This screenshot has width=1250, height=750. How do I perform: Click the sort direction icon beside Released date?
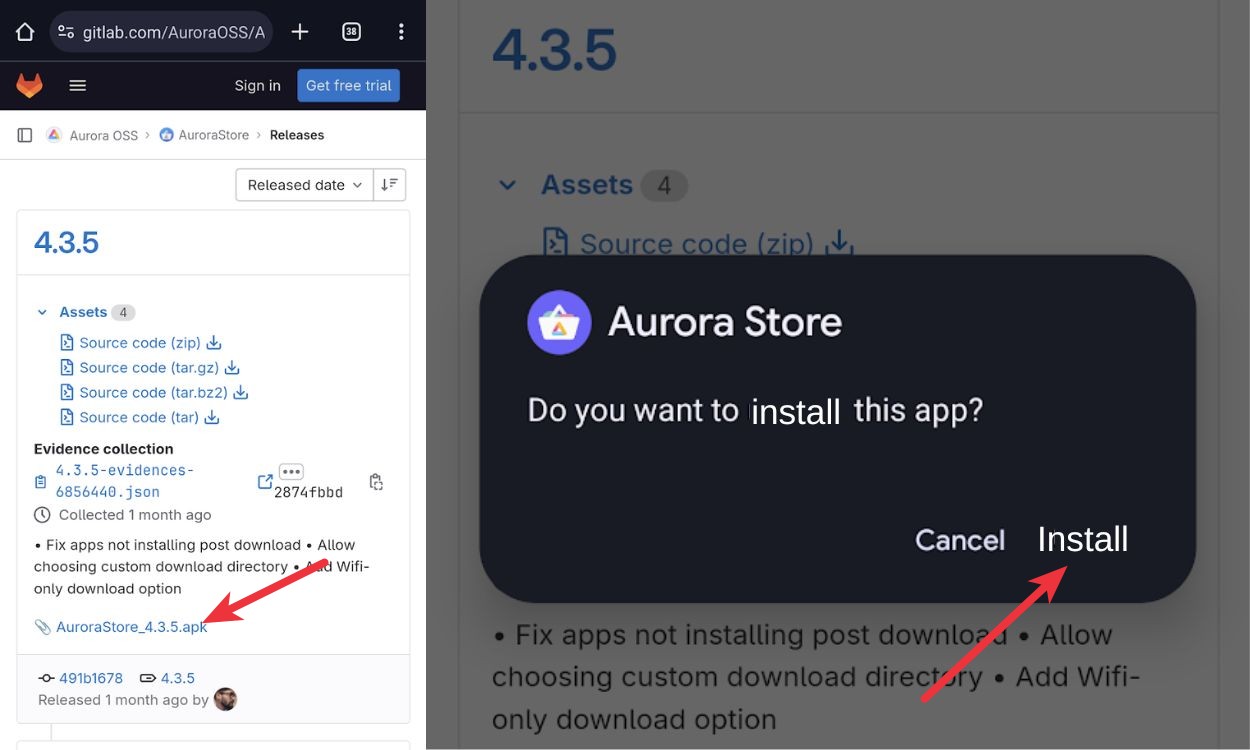(x=389, y=184)
